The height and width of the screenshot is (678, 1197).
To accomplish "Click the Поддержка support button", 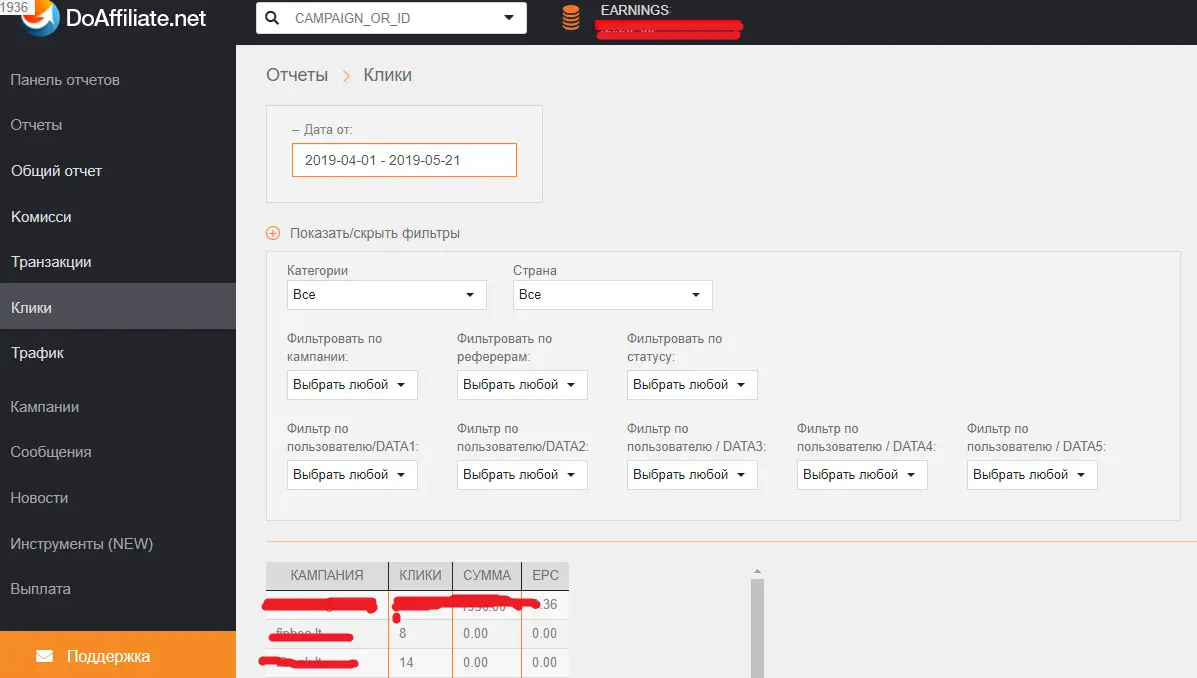I will click(118, 654).
